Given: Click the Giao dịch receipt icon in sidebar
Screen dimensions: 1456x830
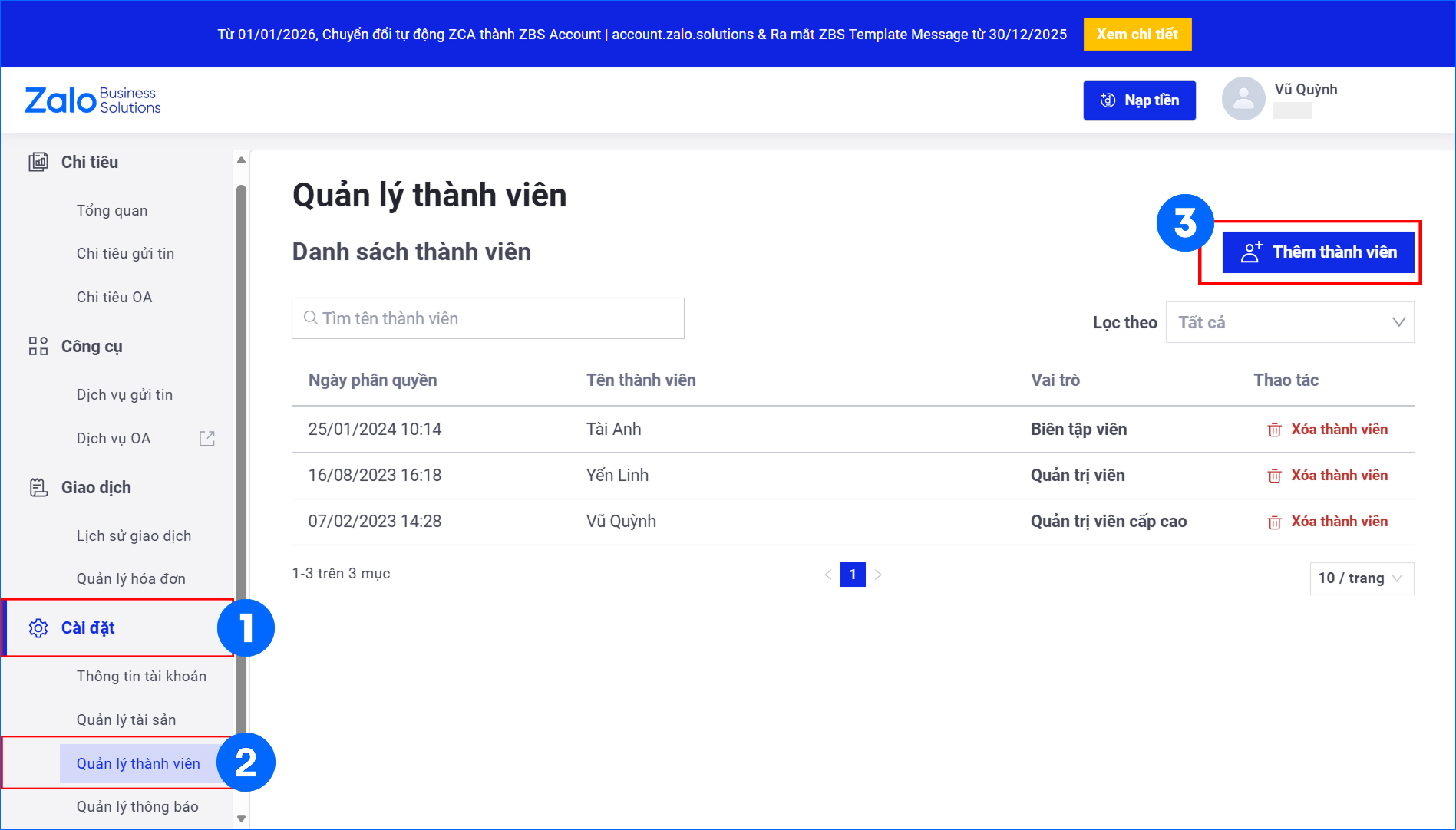Looking at the screenshot, I should [38, 487].
